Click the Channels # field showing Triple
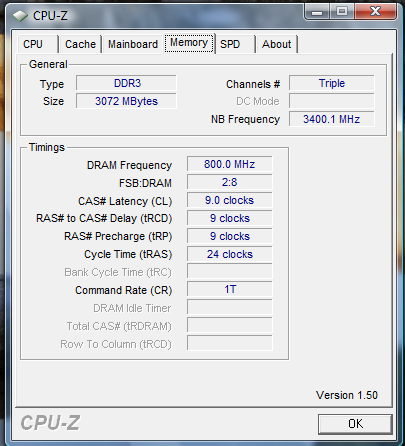 (332, 83)
